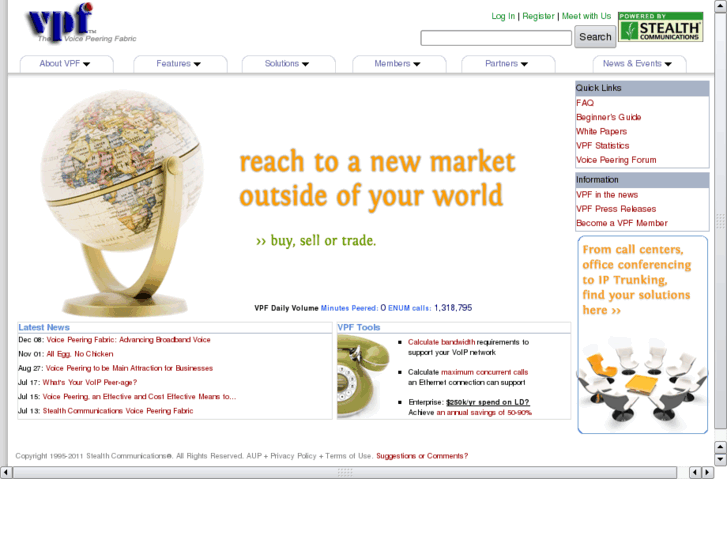727x545 pixels.
Task: Click the '$250k/yr spend on LD?' link
Action: [x=488, y=403]
